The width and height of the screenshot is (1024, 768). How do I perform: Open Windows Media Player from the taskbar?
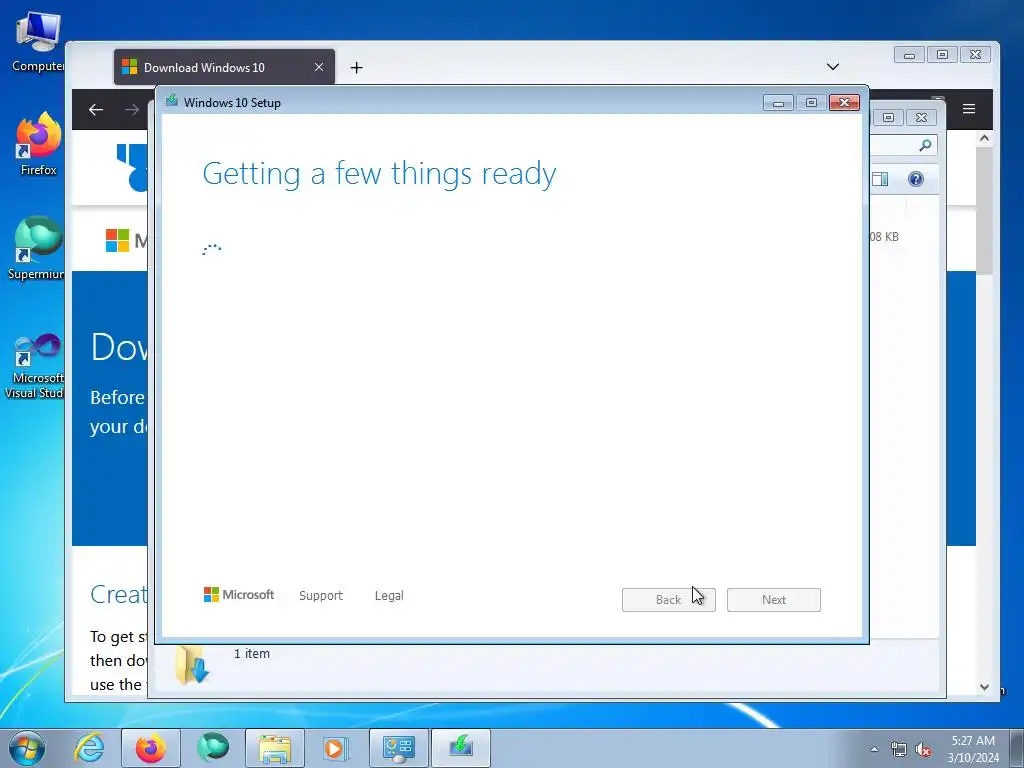tap(336, 748)
